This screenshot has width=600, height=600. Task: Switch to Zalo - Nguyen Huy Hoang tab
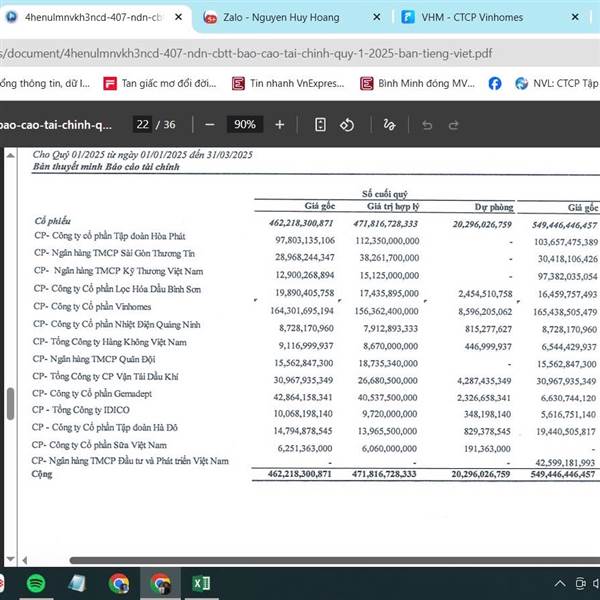281,17
